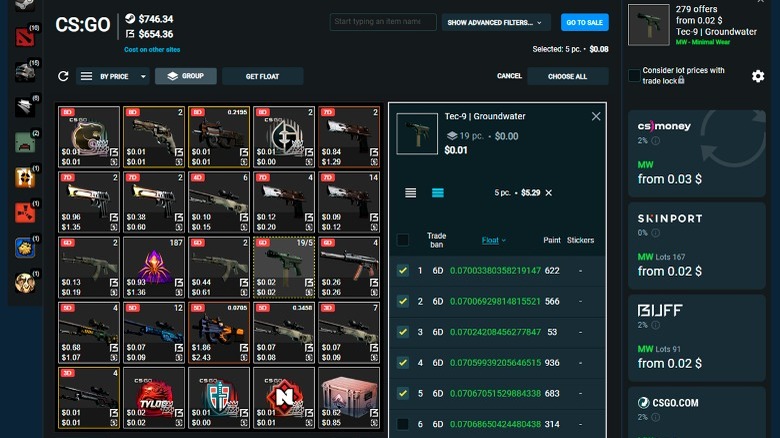Uncheck row 5 with paint 683

point(402,394)
